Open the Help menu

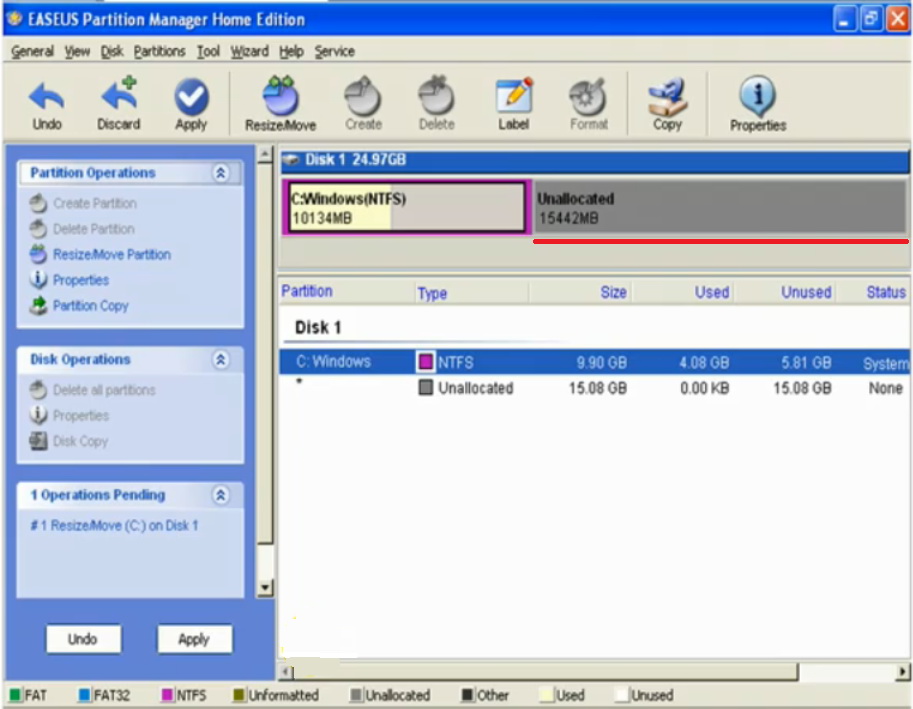[x=291, y=51]
